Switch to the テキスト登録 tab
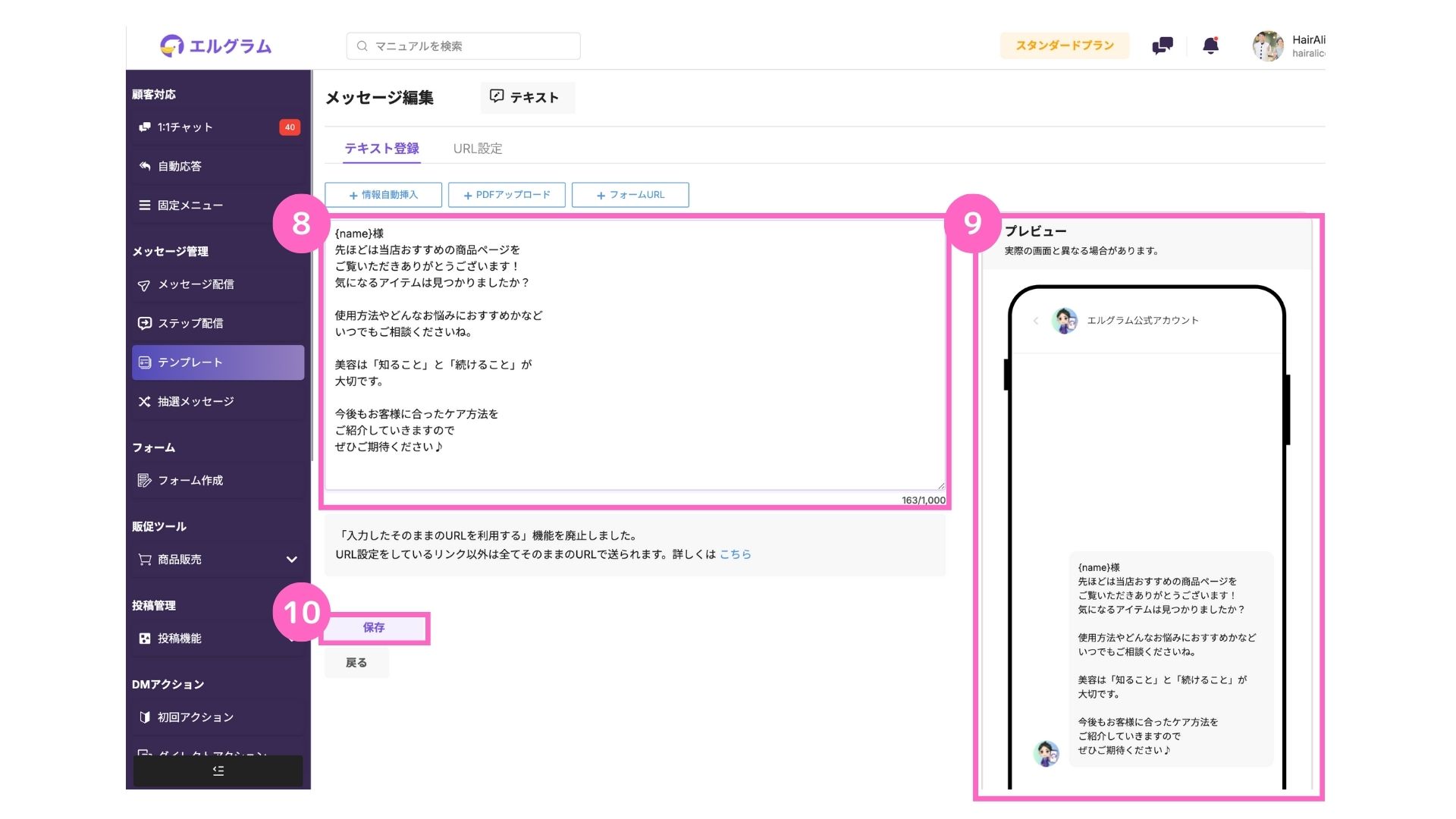Screen dimensions: 1456x819 click(x=381, y=149)
